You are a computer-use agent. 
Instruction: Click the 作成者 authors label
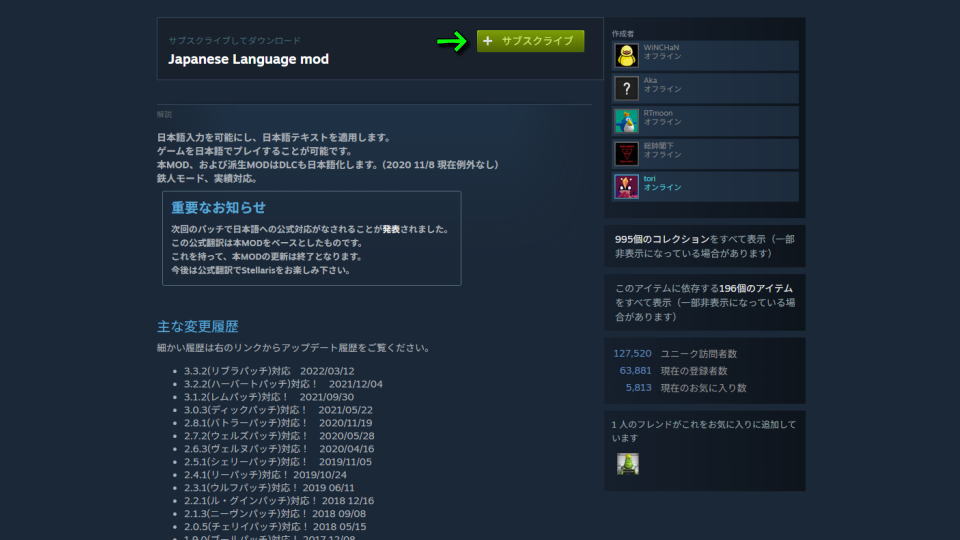623,34
